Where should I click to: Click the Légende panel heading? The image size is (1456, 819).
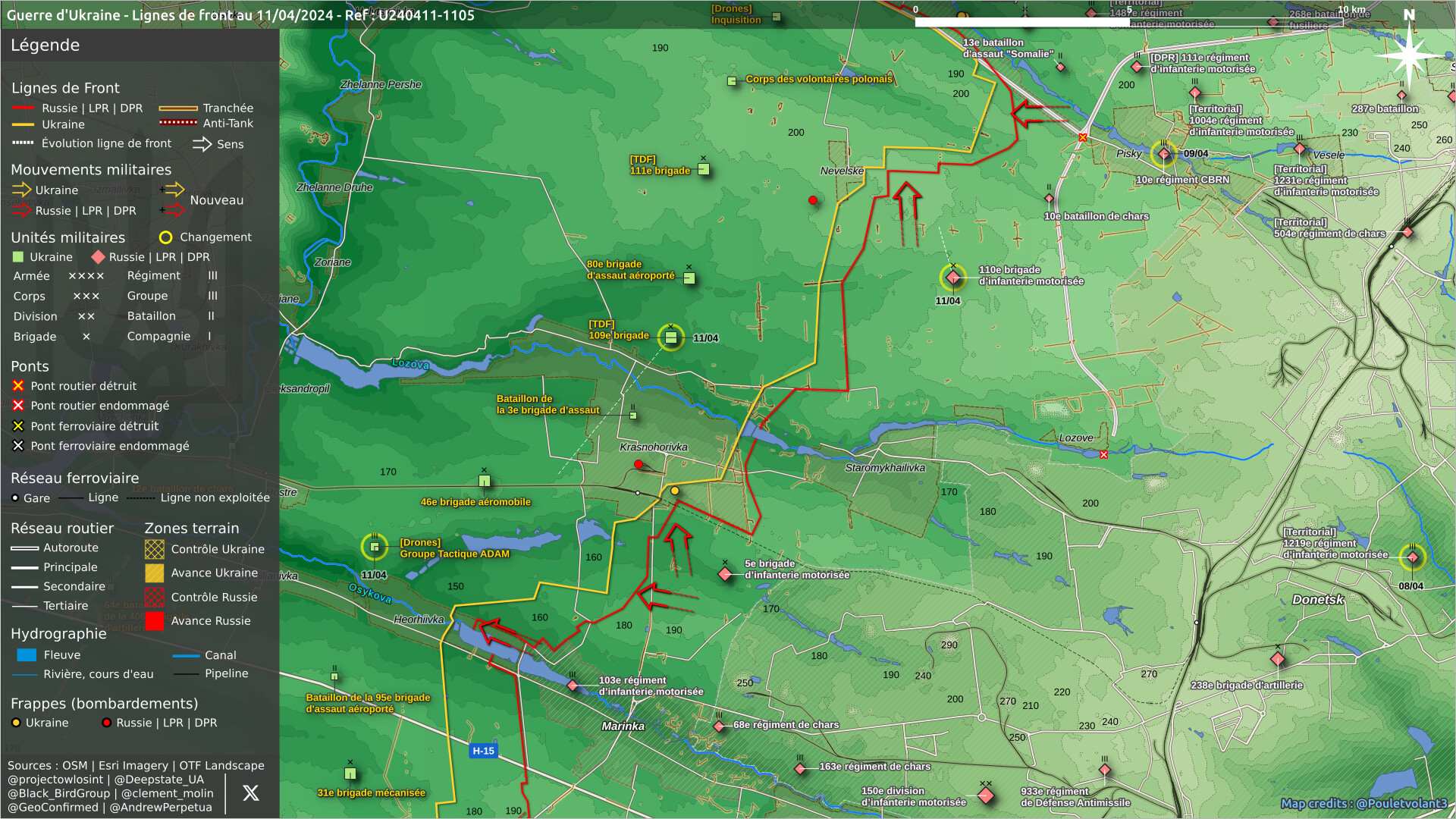[x=45, y=45]
